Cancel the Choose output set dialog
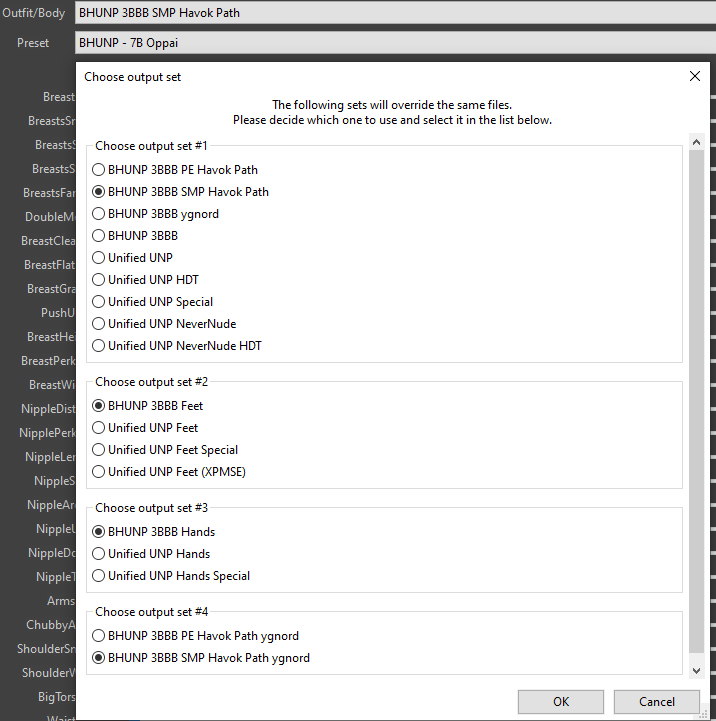 coord(656,702)
